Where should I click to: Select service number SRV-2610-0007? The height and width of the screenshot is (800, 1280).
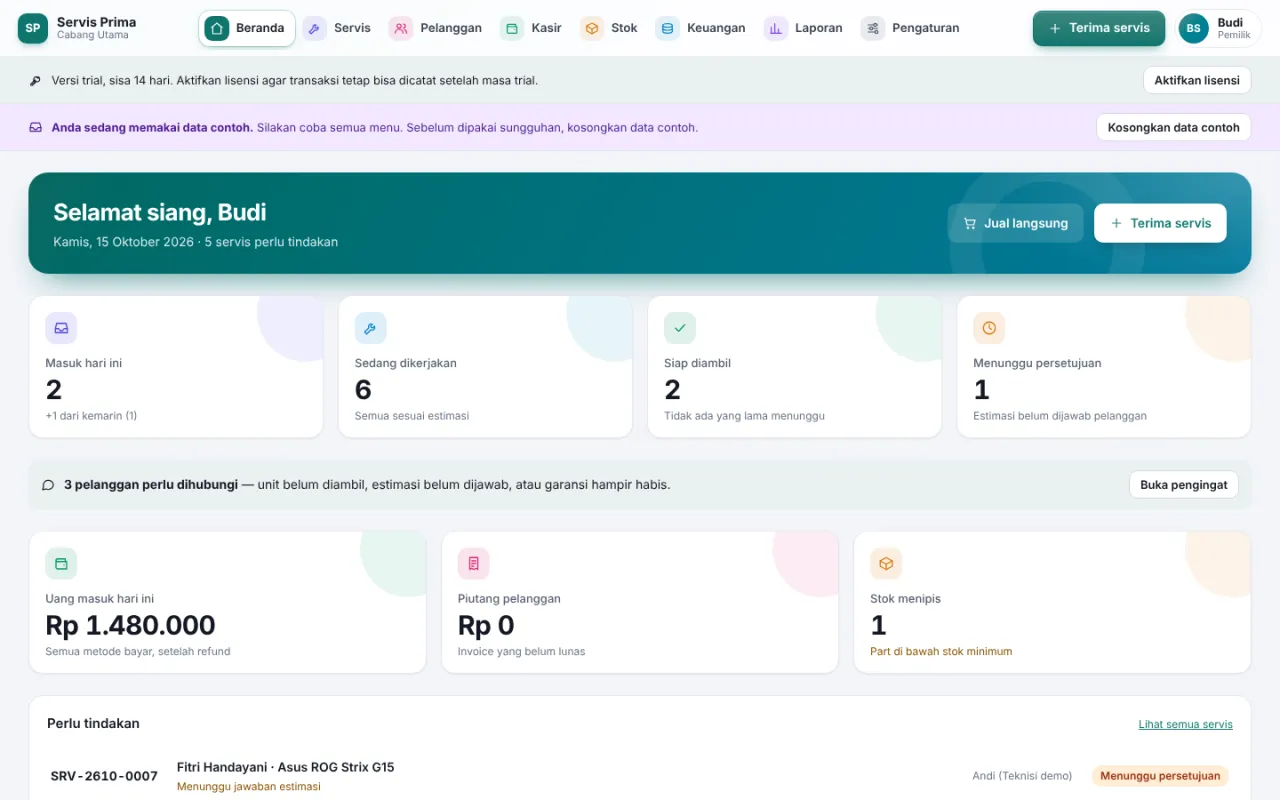tap(104, 776)
